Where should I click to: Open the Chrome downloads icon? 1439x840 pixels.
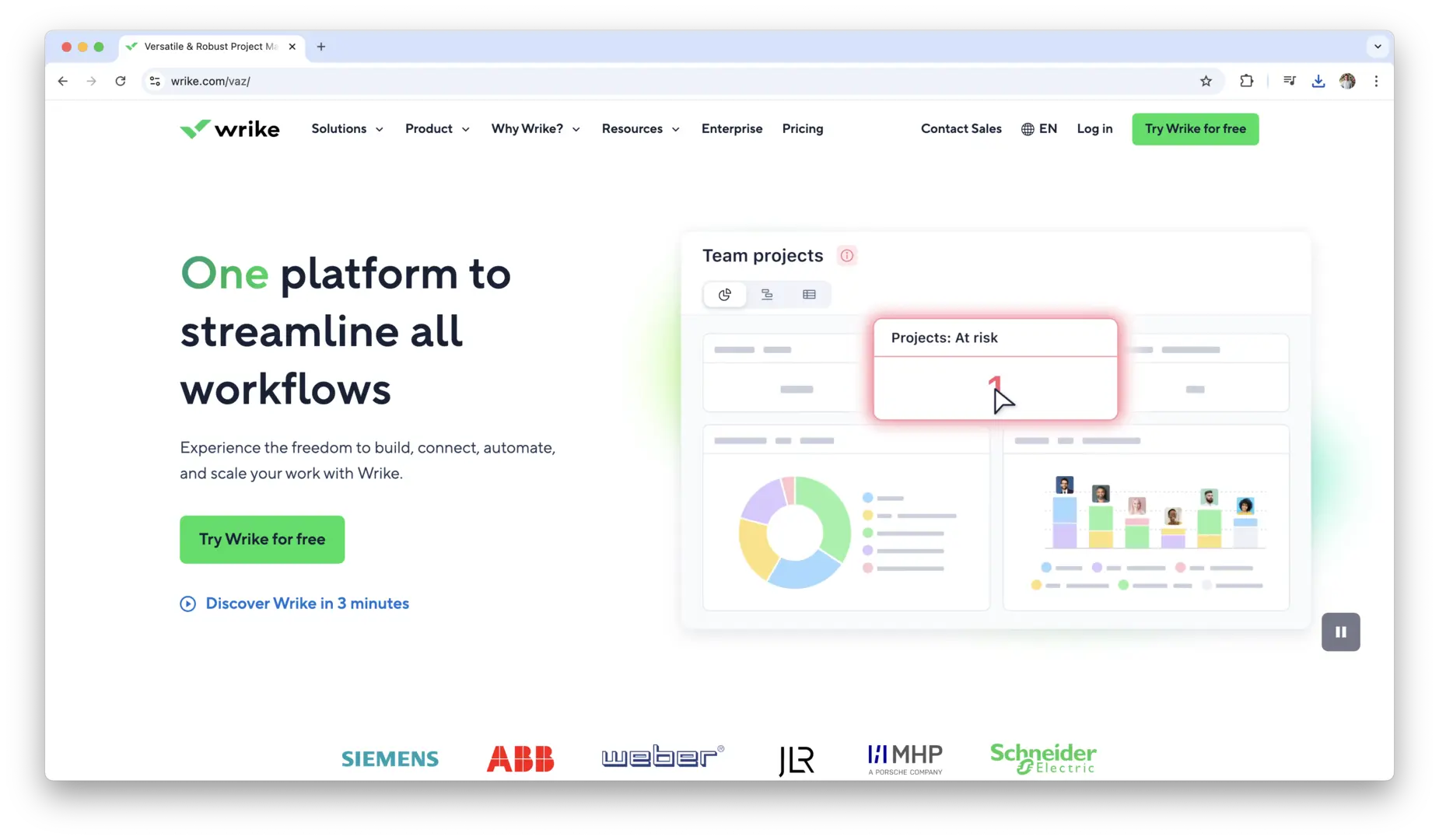click(1318, 81)
